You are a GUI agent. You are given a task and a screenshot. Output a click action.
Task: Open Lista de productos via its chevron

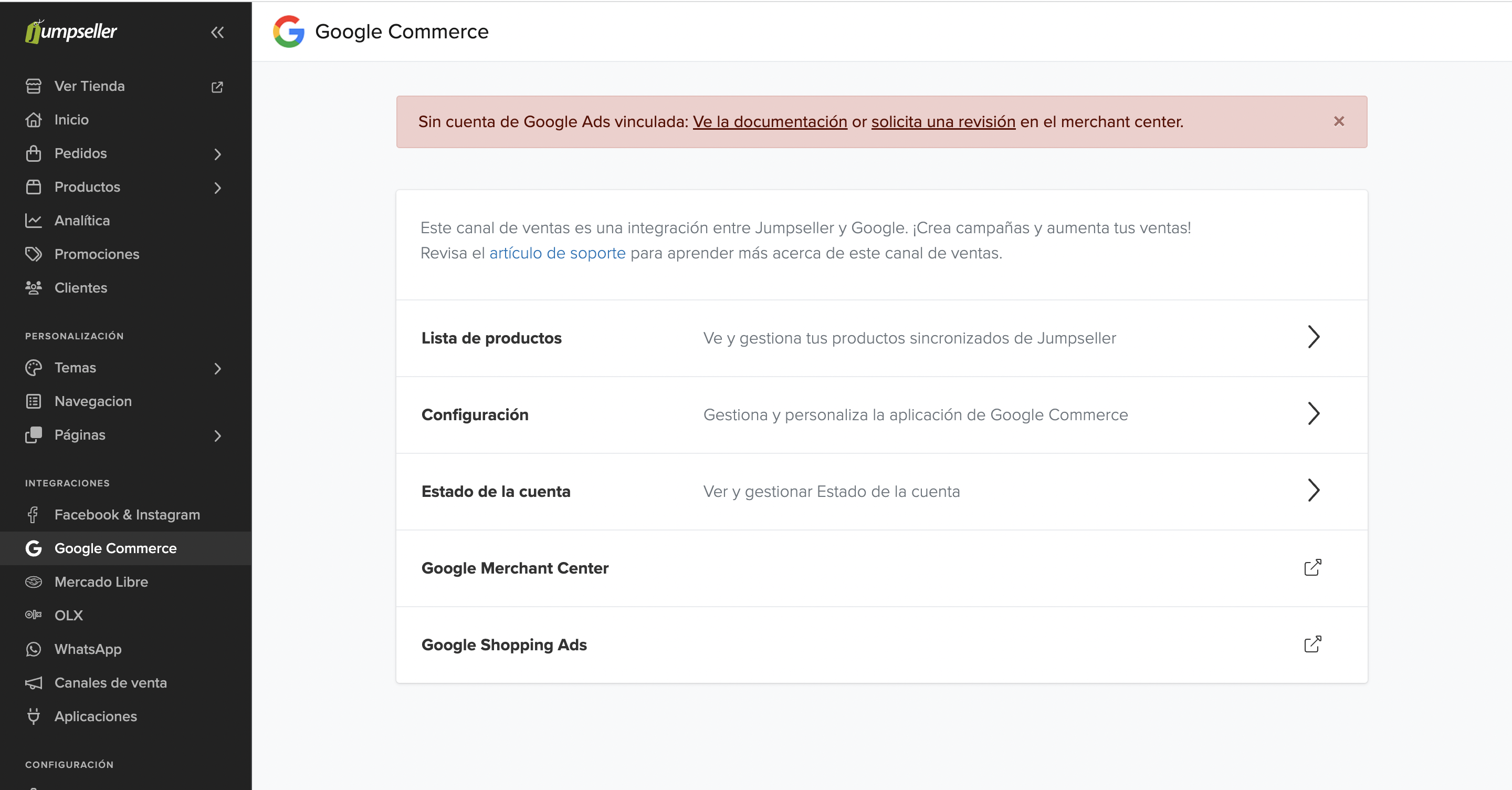coord(1314,337)
